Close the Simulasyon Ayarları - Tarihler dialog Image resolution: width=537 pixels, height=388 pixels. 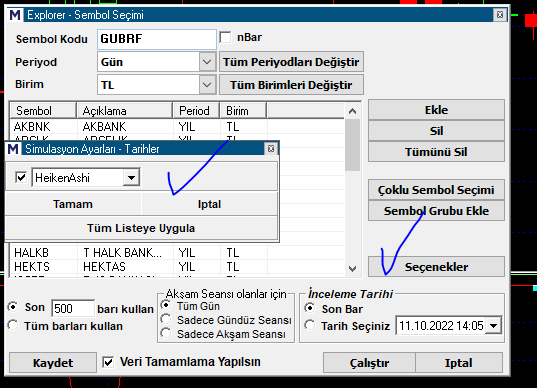[x=271, y=149]
